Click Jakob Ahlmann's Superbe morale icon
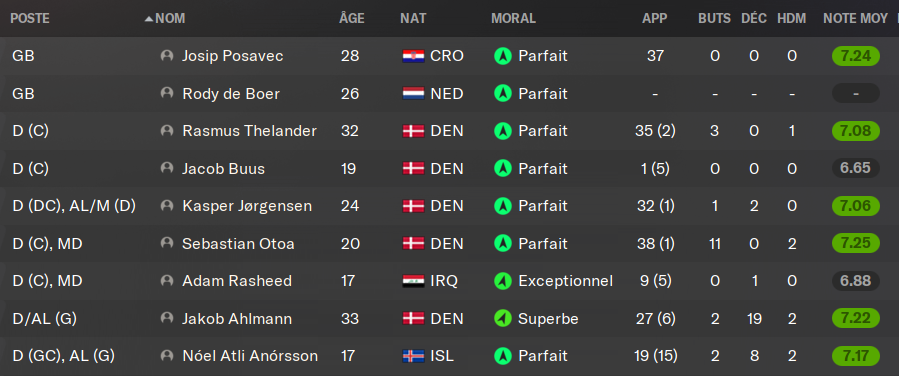The width and height of the screenshot is (899, 376). (503, 319)
